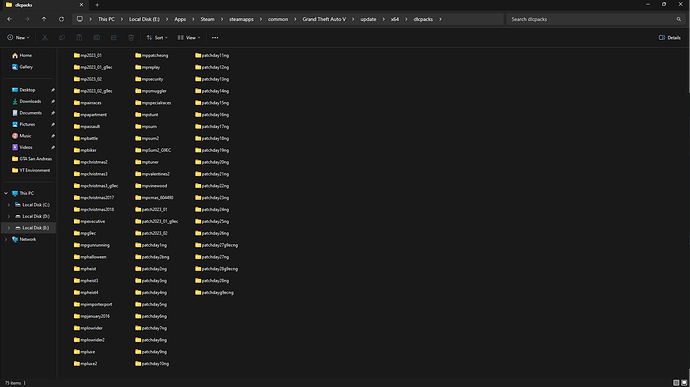
Task: Click the Rename toolbar icon
Action: (x=96, y=38)
